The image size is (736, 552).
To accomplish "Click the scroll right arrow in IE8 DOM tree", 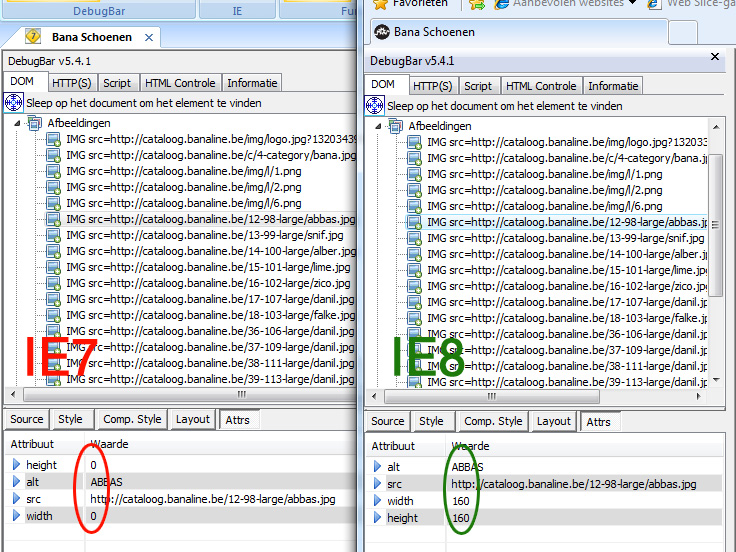I will [699, 397].
